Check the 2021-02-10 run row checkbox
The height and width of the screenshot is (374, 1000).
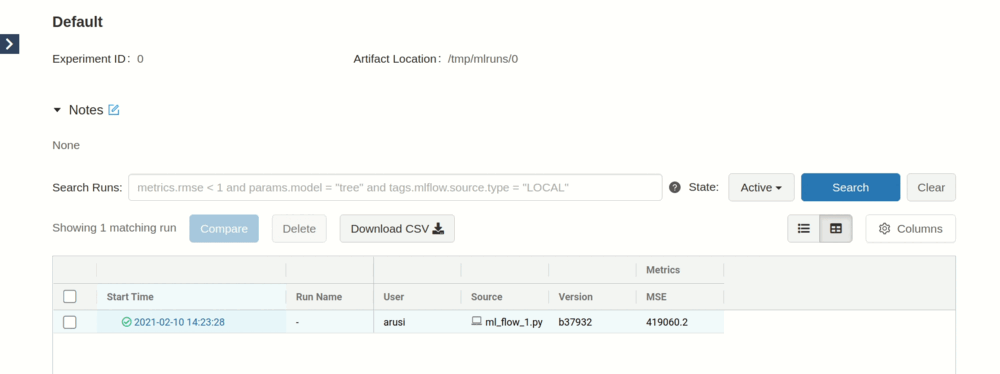(70, 322)
